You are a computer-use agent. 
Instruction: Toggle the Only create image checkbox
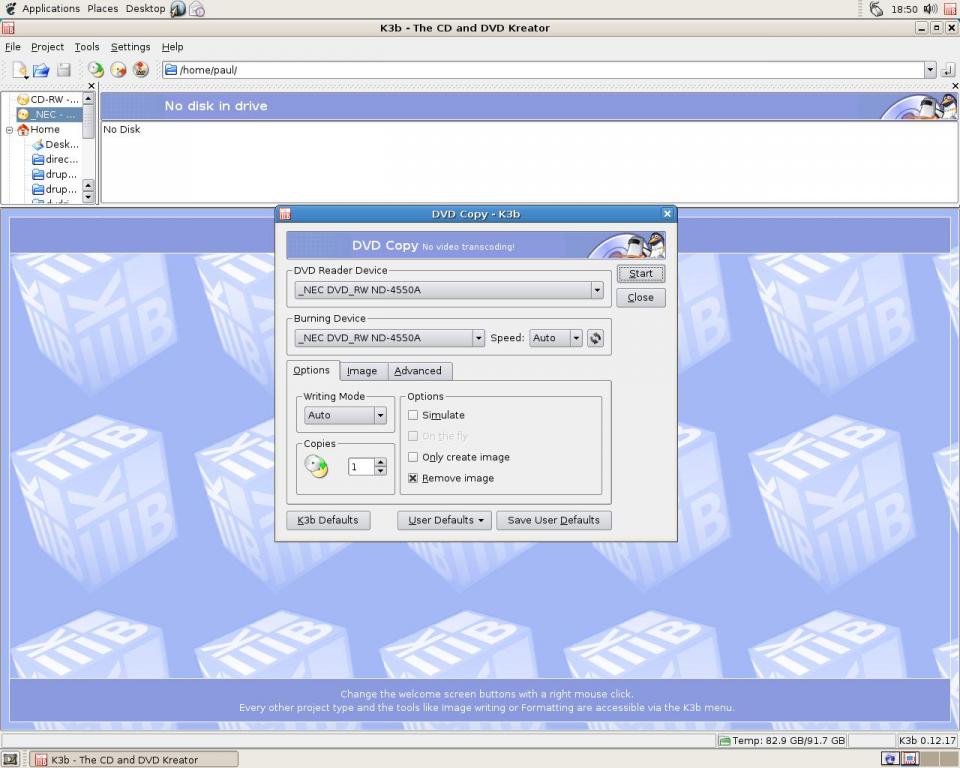pyautogui.click(x=413, y=457)
